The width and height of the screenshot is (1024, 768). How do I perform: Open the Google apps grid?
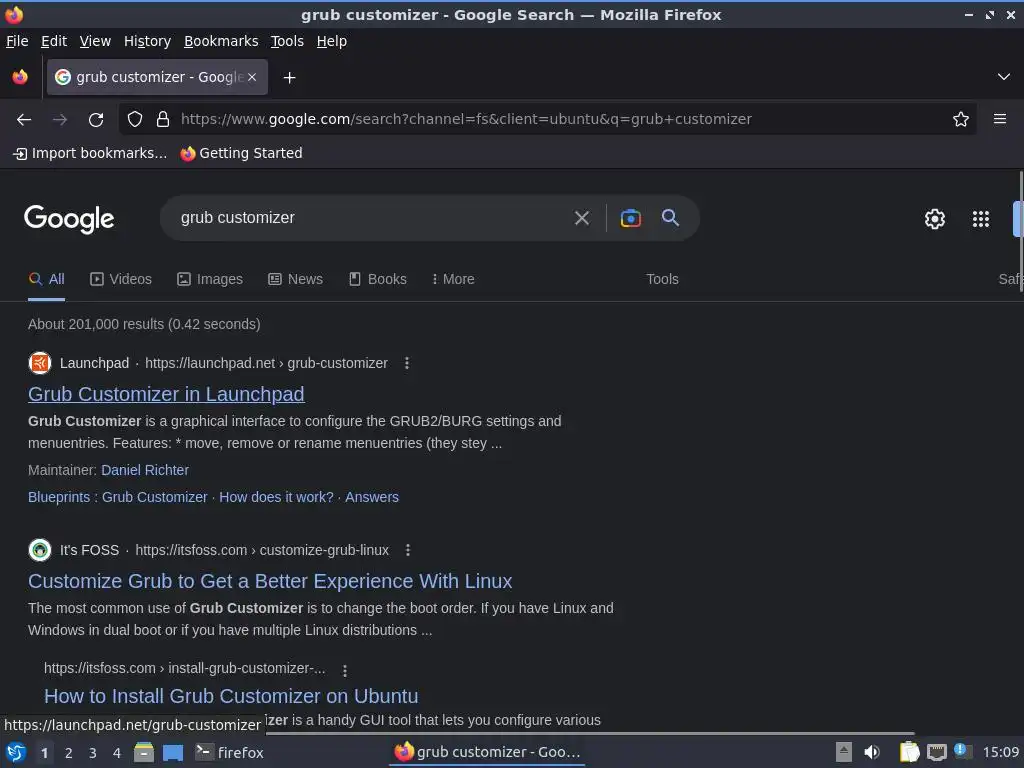[x=981, y=219]
